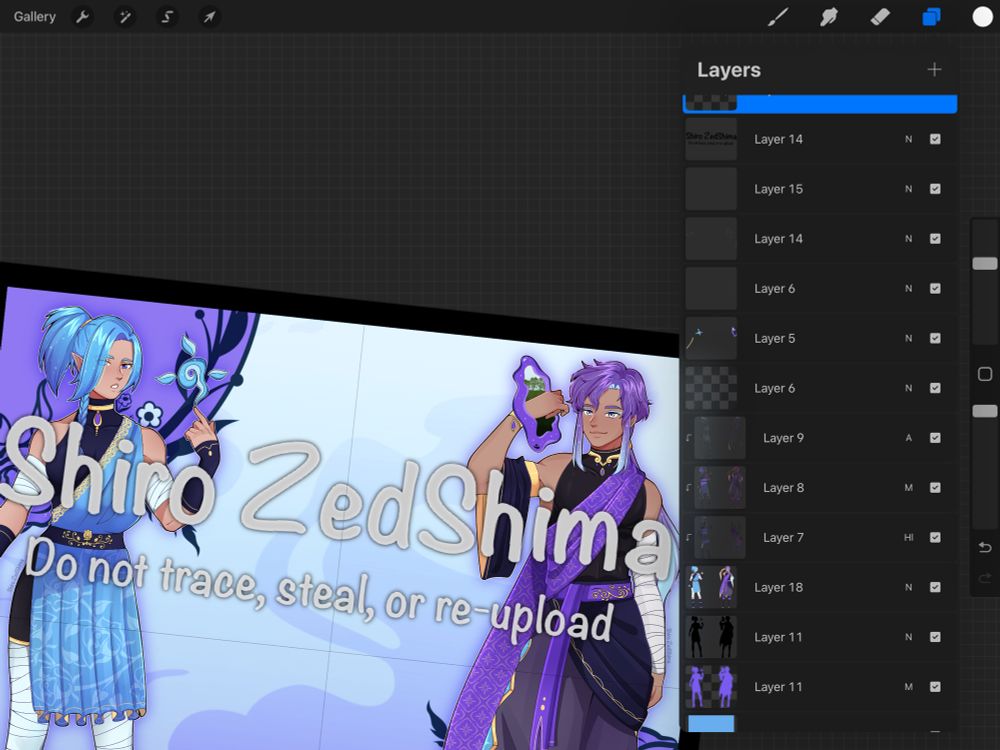Undo the last action with sidebar arrow

click(x=985, y=547)
